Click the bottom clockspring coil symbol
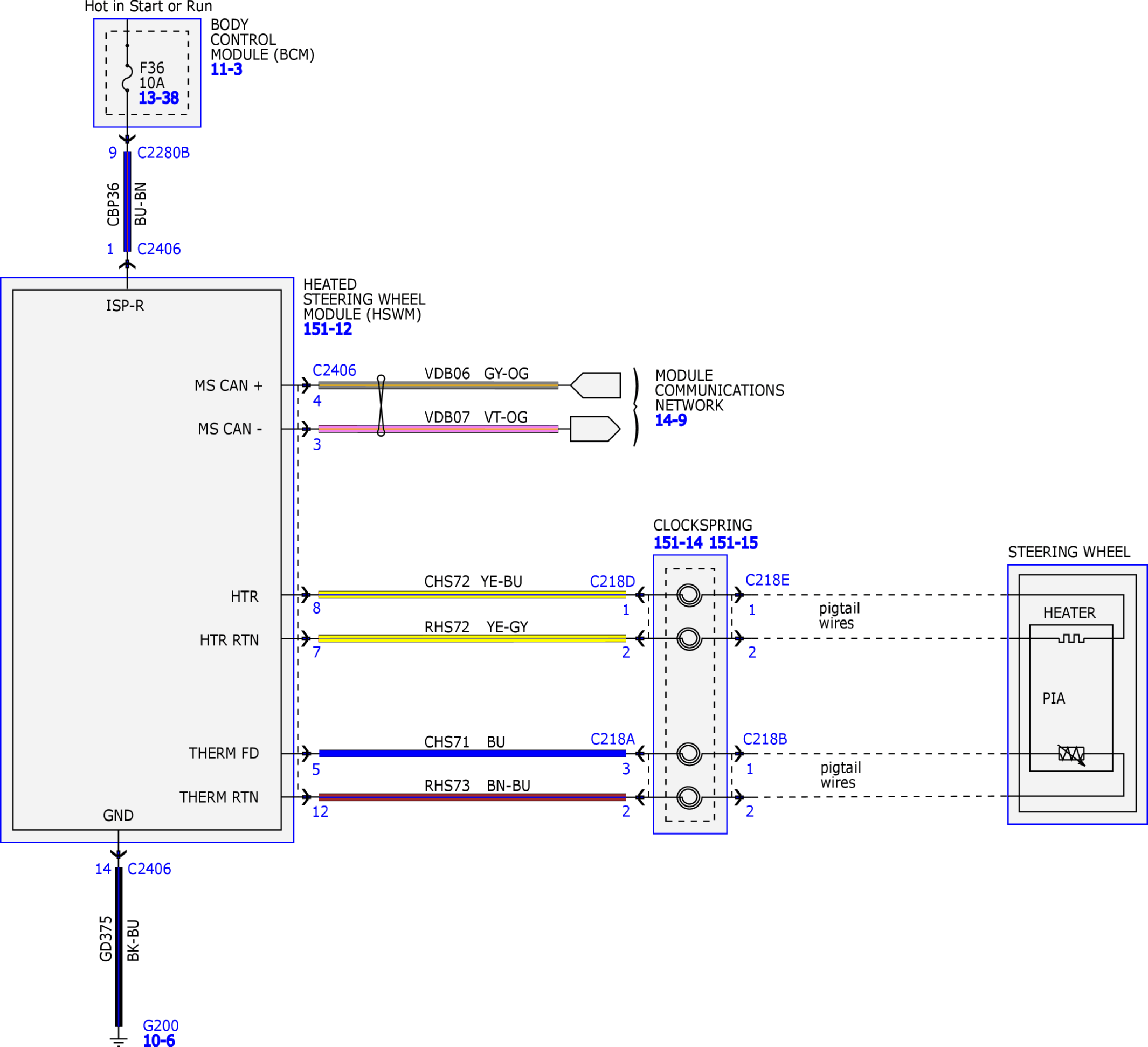 (x=689, y=797)
